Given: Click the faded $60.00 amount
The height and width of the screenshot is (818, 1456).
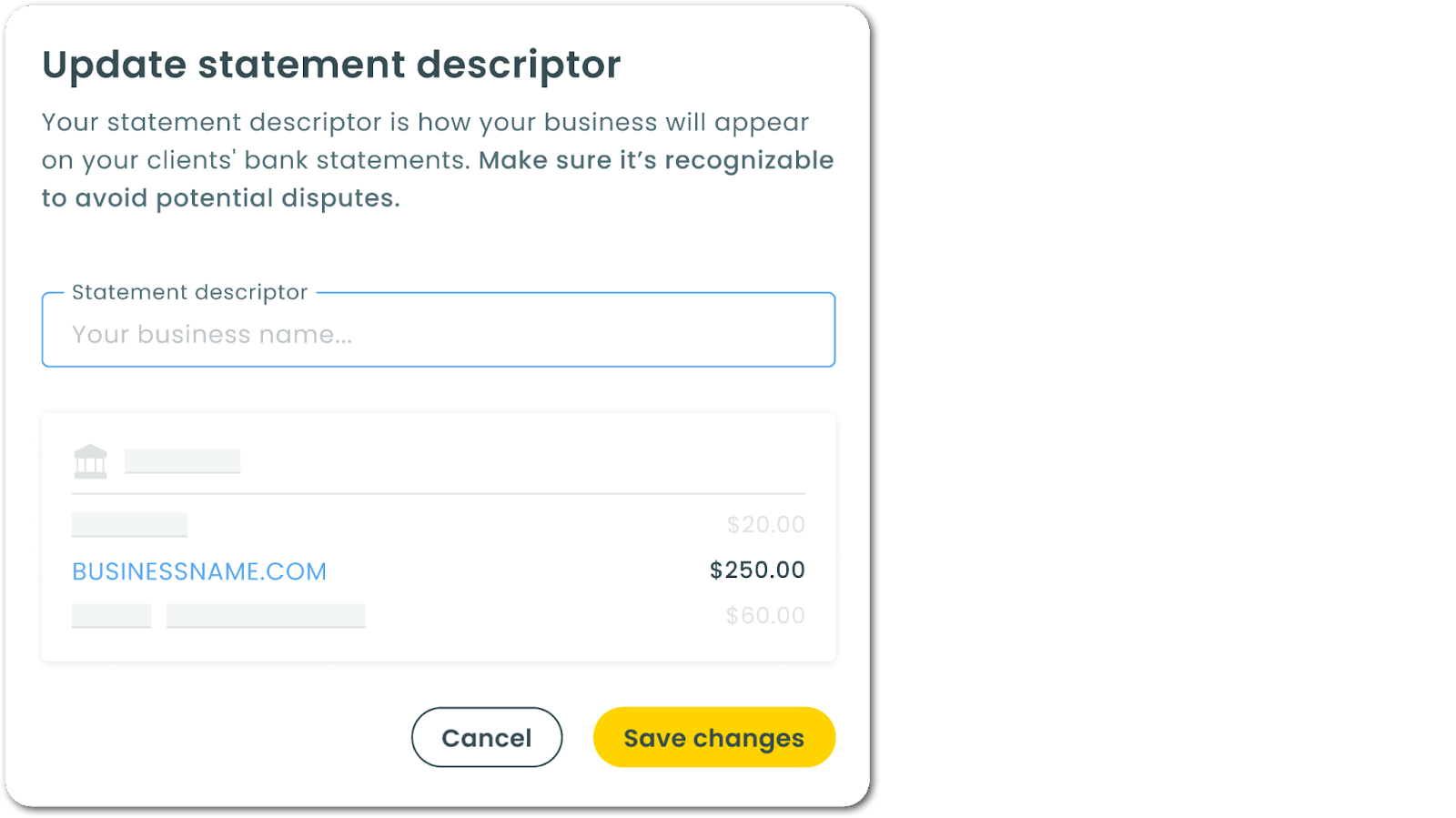Looking at the screenshot, I should [x=765, y=616].
